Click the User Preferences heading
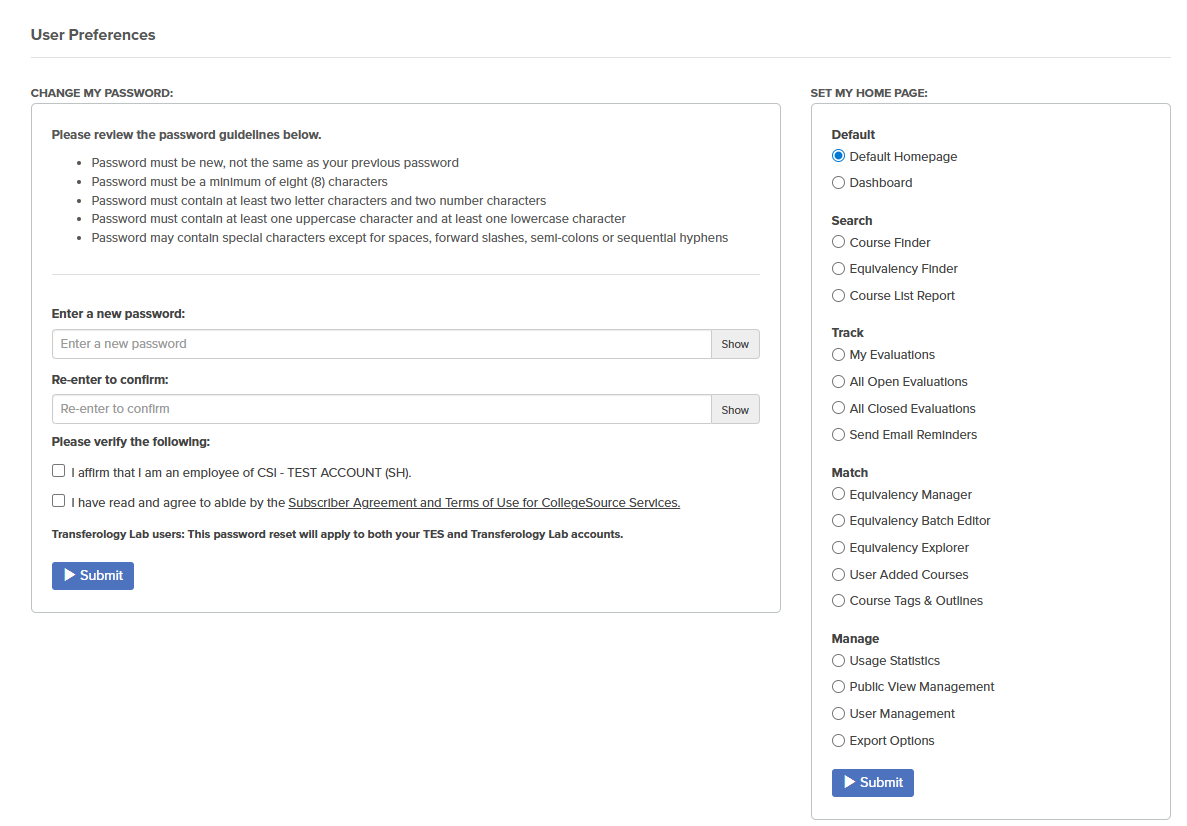This screenshot has height=826, width=1187. (93, 35)
